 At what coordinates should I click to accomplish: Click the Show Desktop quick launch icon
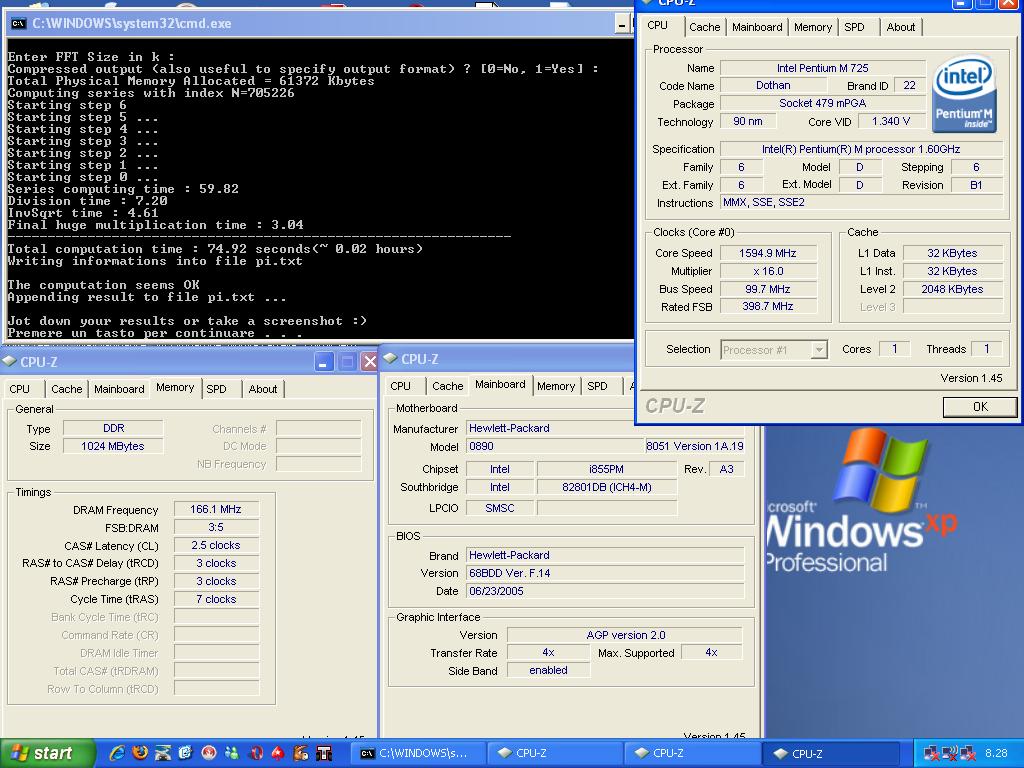pyautogui.click(x=163, y=753)
